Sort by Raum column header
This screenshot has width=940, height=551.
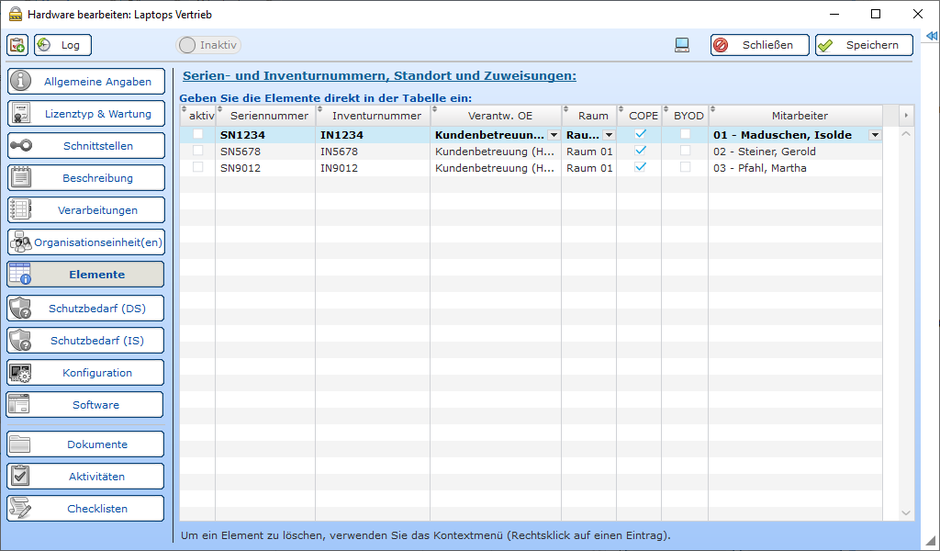[x=589, y=116]
